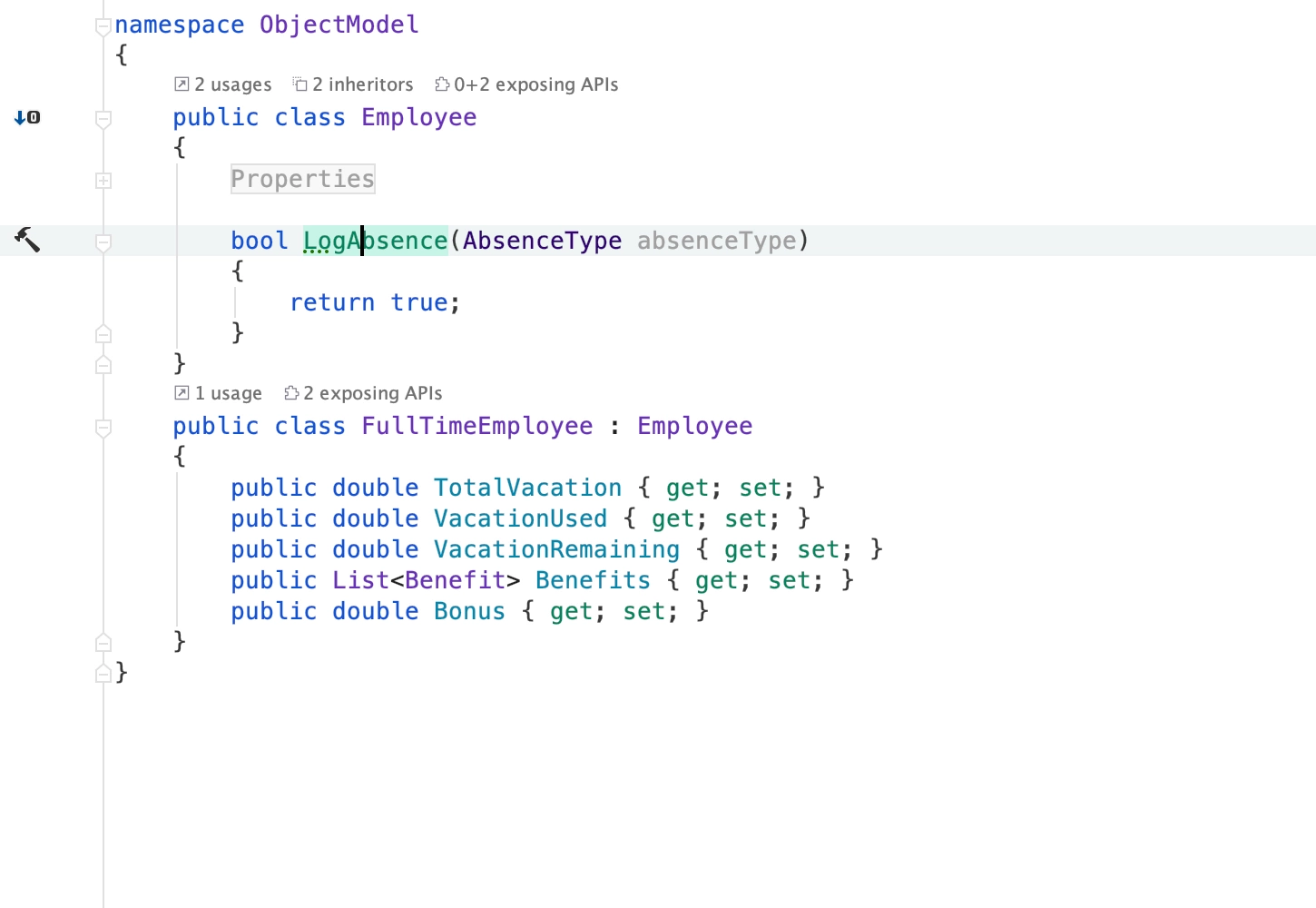Click the List type in Benefits declaration
1316x908 pixels.
click(360, 580)
